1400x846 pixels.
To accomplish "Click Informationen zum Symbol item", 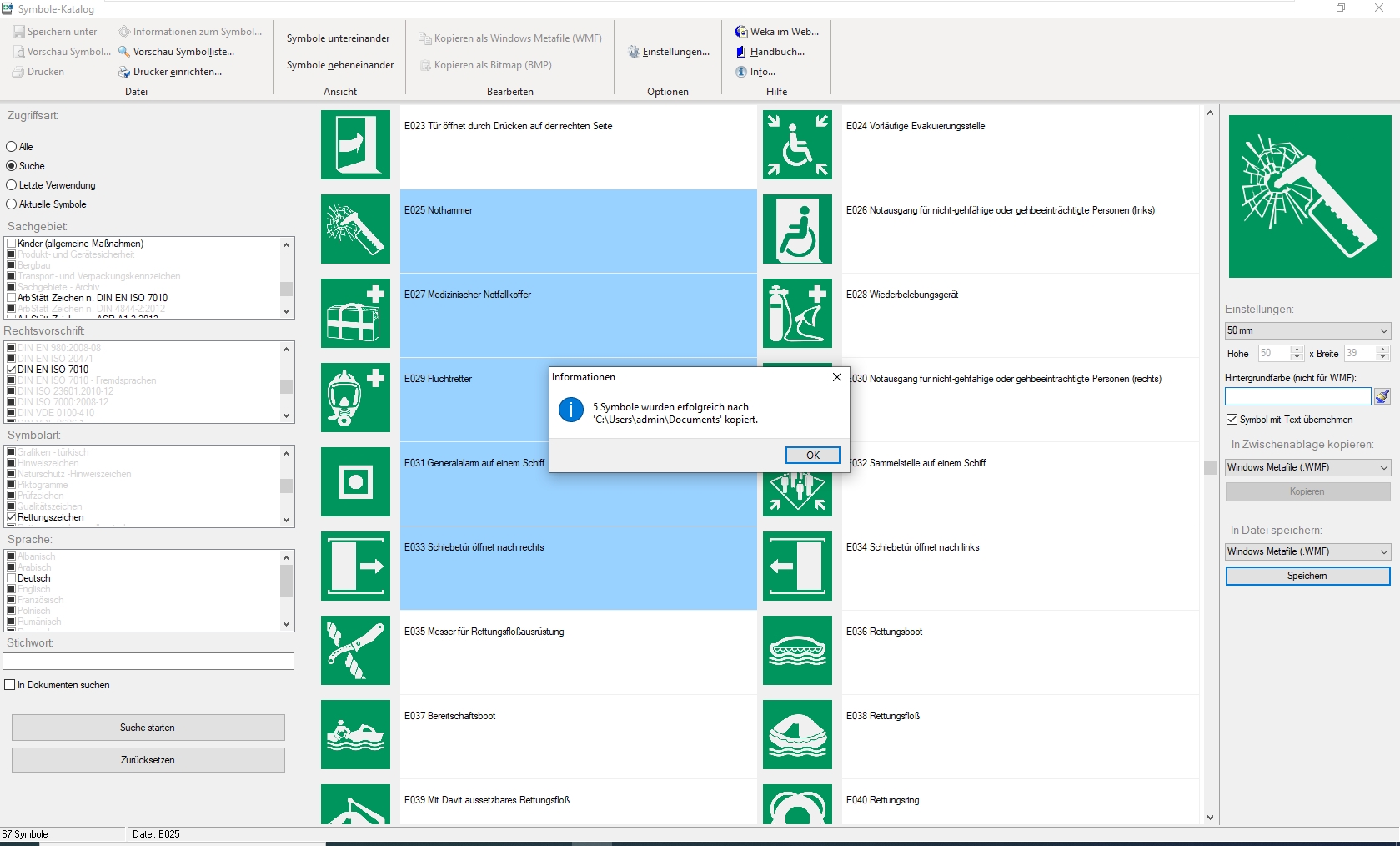I will [x=190, y=32].
